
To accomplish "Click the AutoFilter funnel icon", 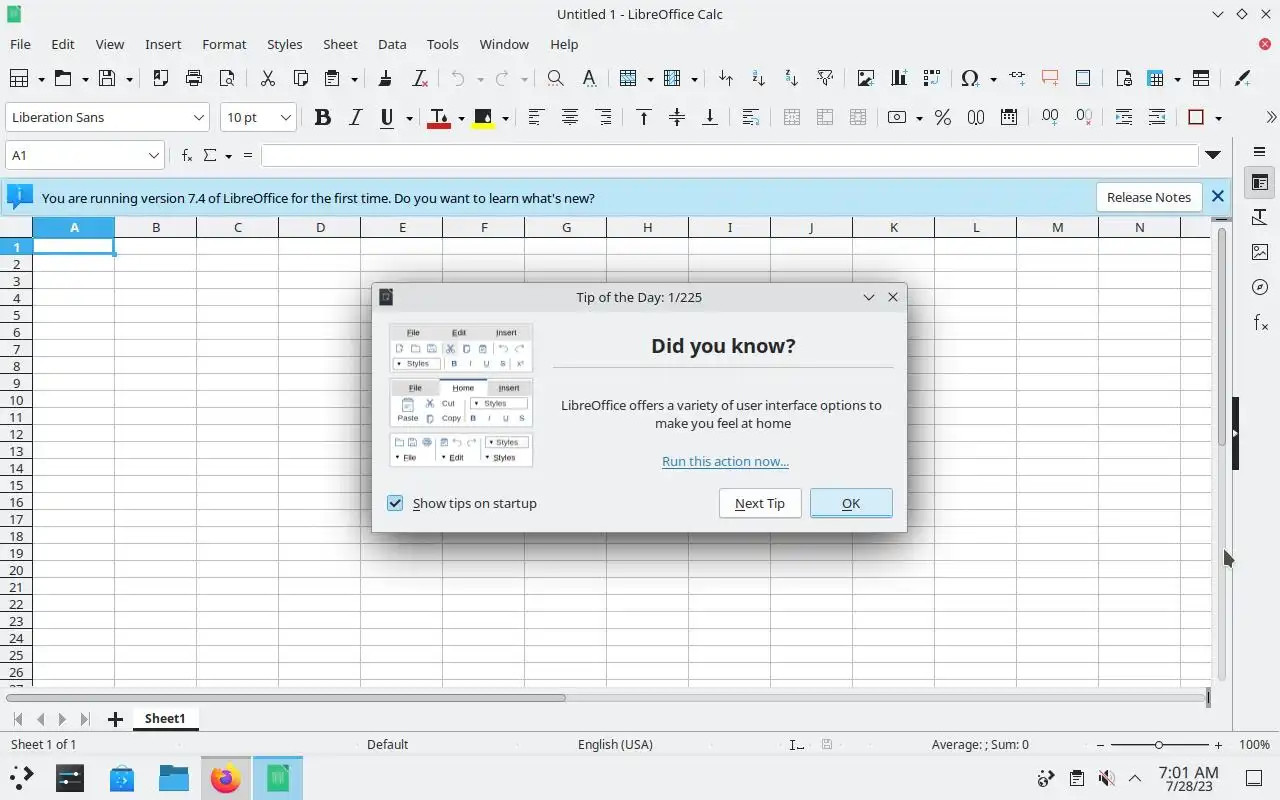I will pyautogui.click(x=825, y=78).
